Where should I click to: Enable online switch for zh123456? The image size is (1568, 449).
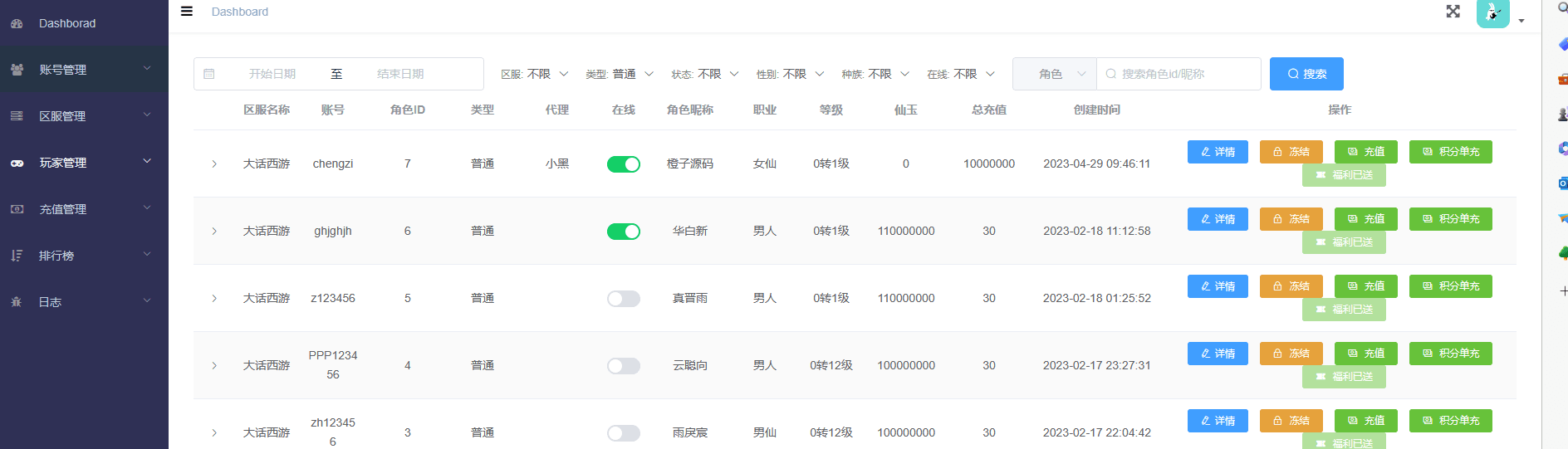624,433
